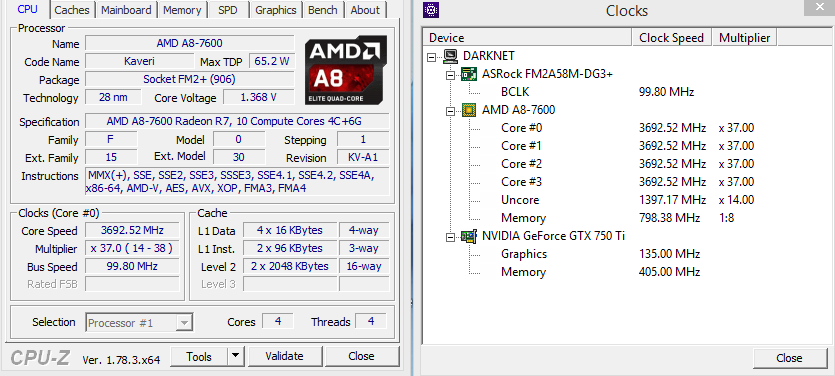This screenshot has width=835, height=376.
Task: Collapse the AMD A8-7600 tree node
Action: 451,111
